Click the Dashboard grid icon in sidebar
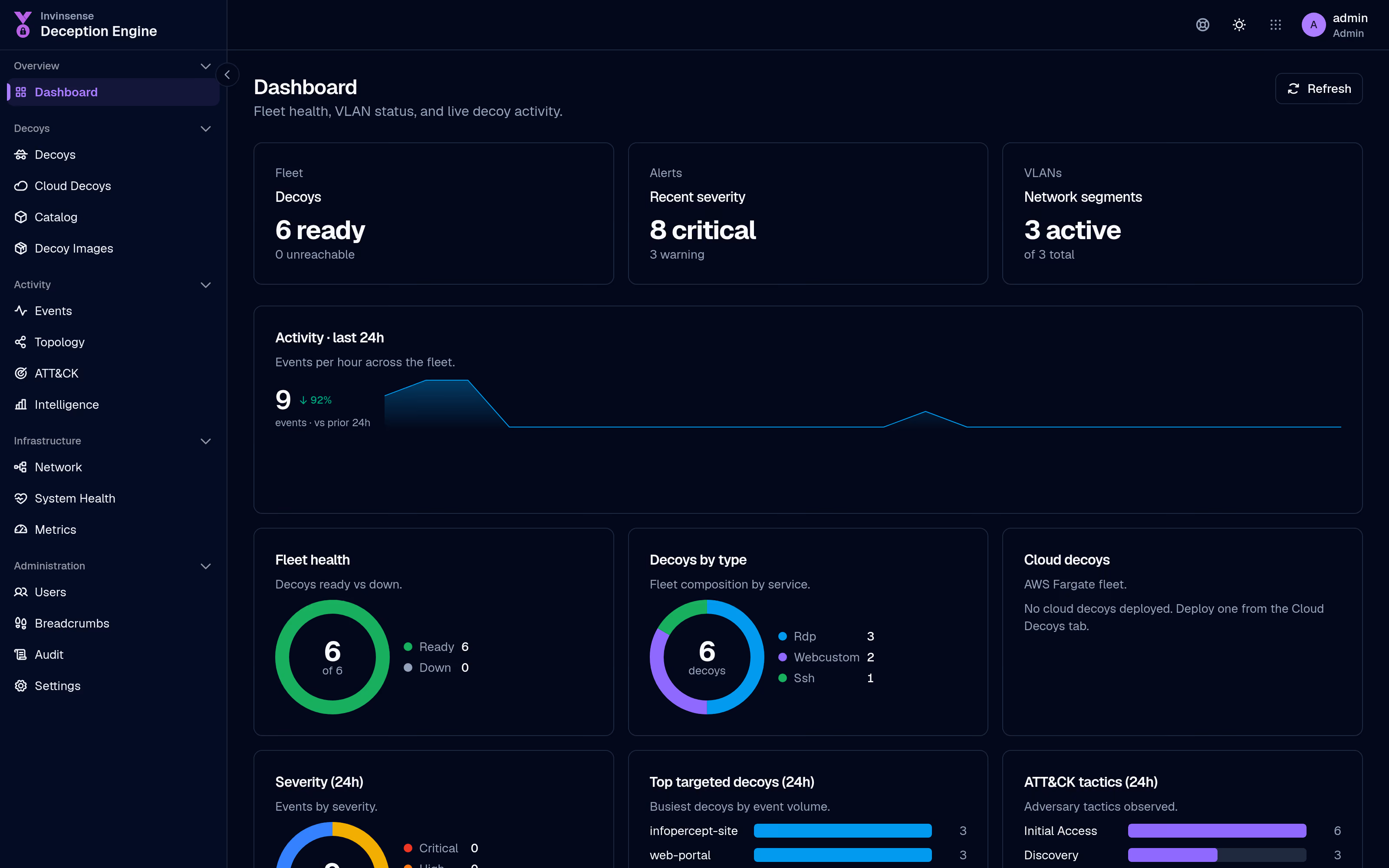 21,92
